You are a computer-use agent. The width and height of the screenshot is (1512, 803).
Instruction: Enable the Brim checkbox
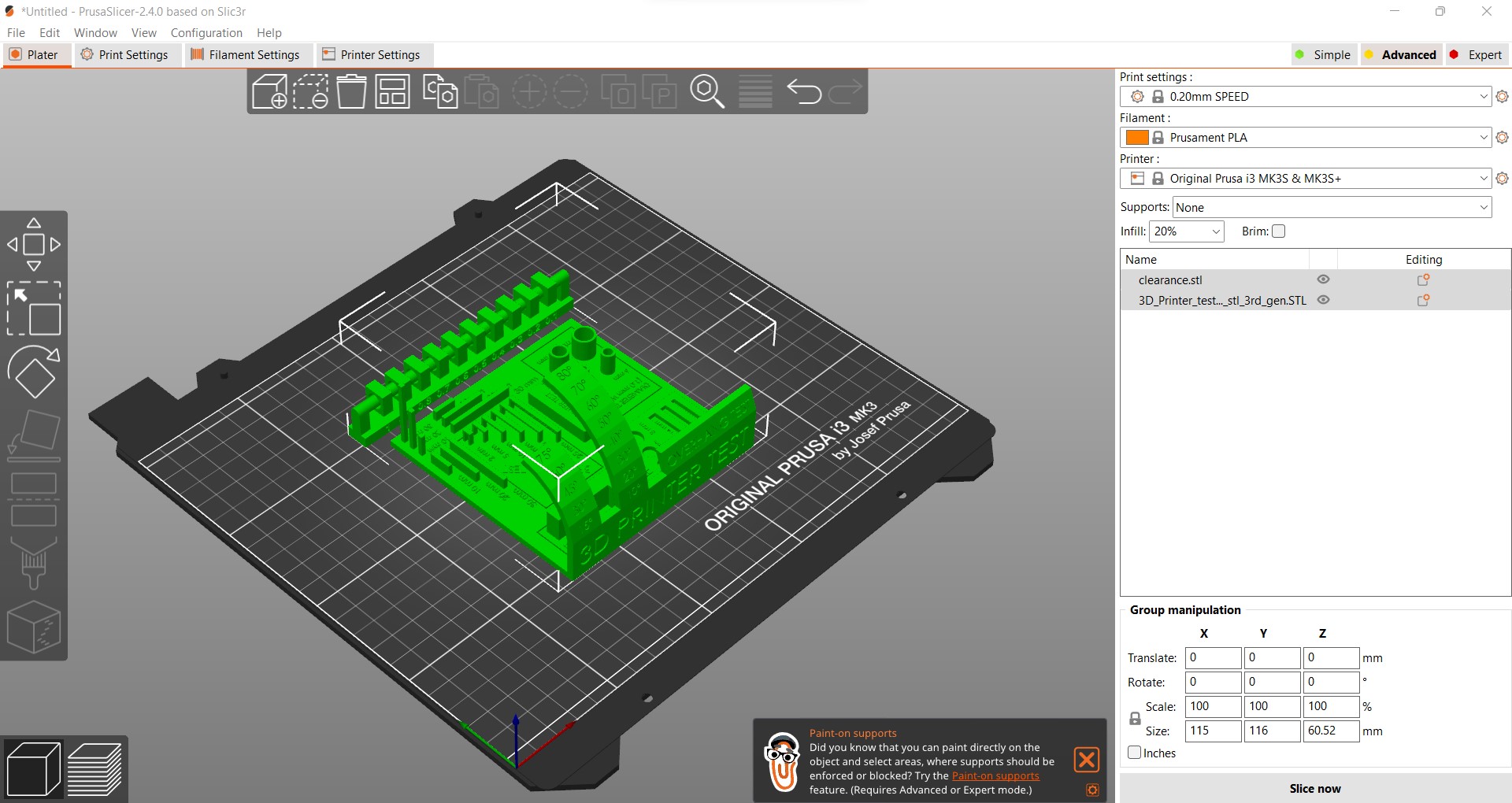1279,231
